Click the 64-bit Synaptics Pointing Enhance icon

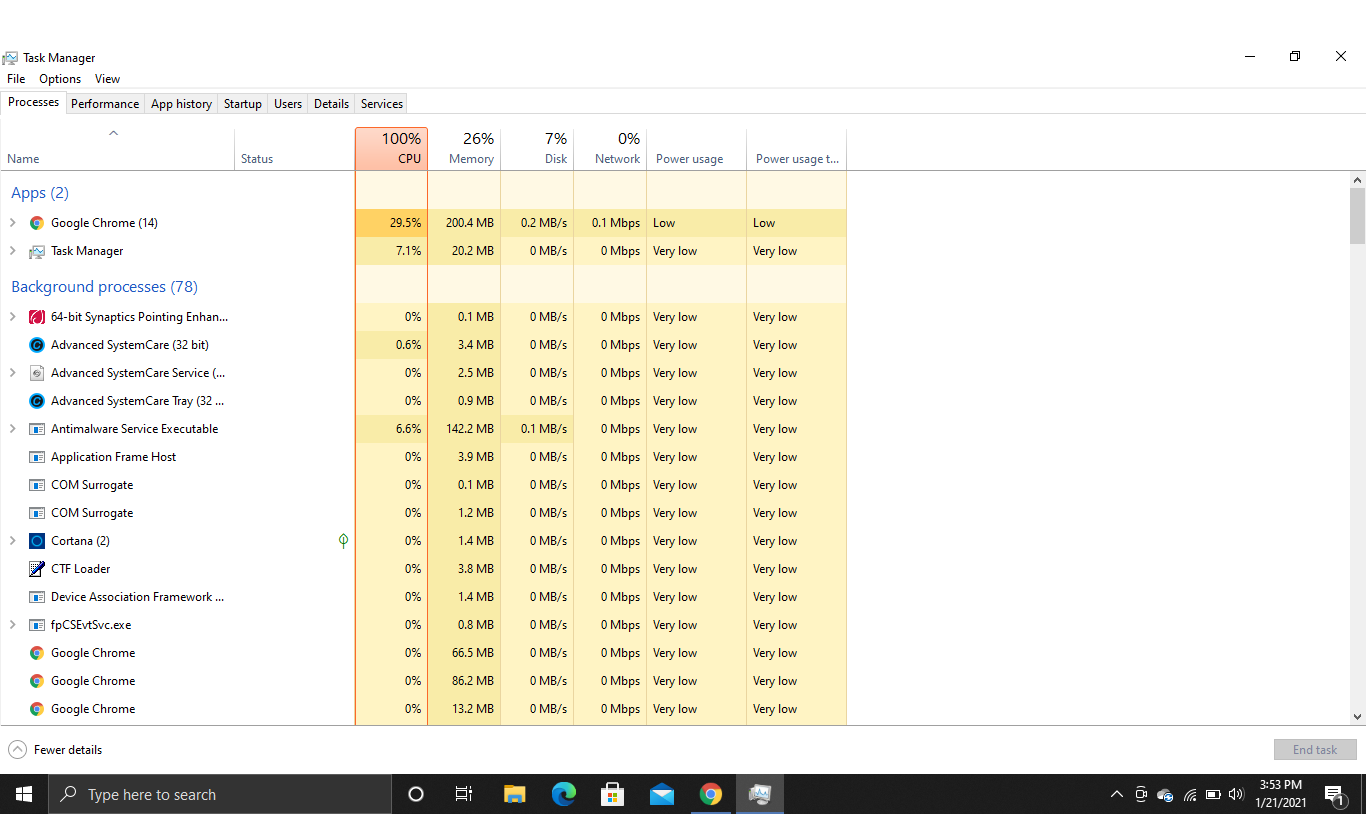(37, 317)
